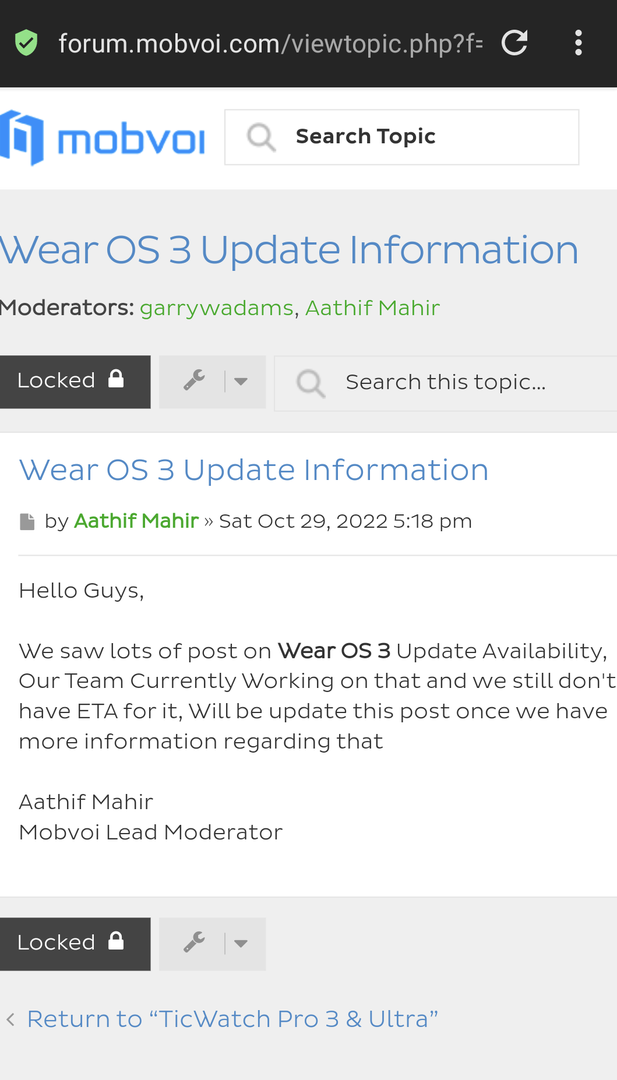Open the large Wear OS 3 topic title
This screenshot has width=617, height=1080.
289,250
